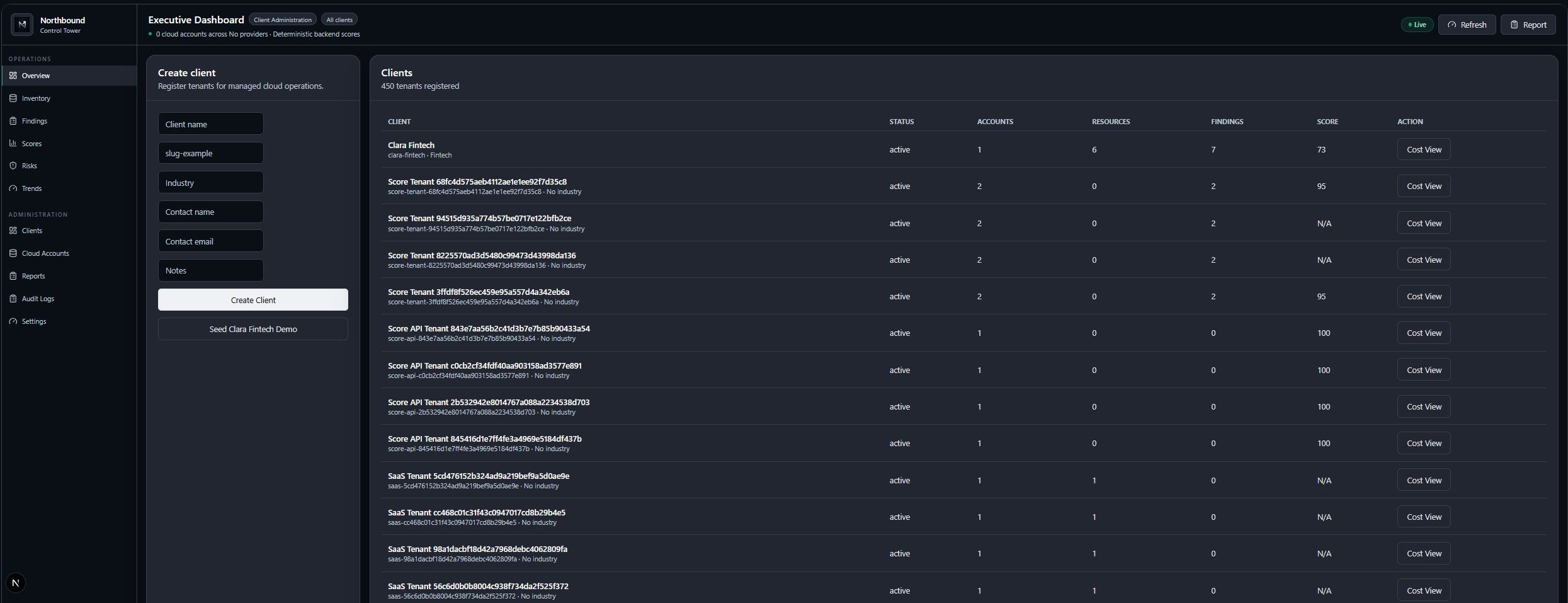Open Cost View for Score Tenant 94515d935a77

pyautogui.click(x=1423, y=223)
